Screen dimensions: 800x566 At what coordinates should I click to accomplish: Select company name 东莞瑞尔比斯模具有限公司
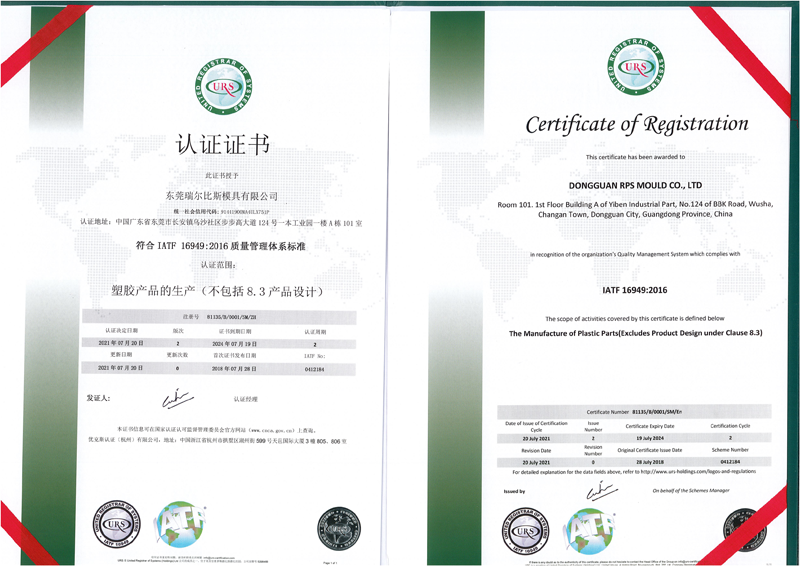click(222, 196)
